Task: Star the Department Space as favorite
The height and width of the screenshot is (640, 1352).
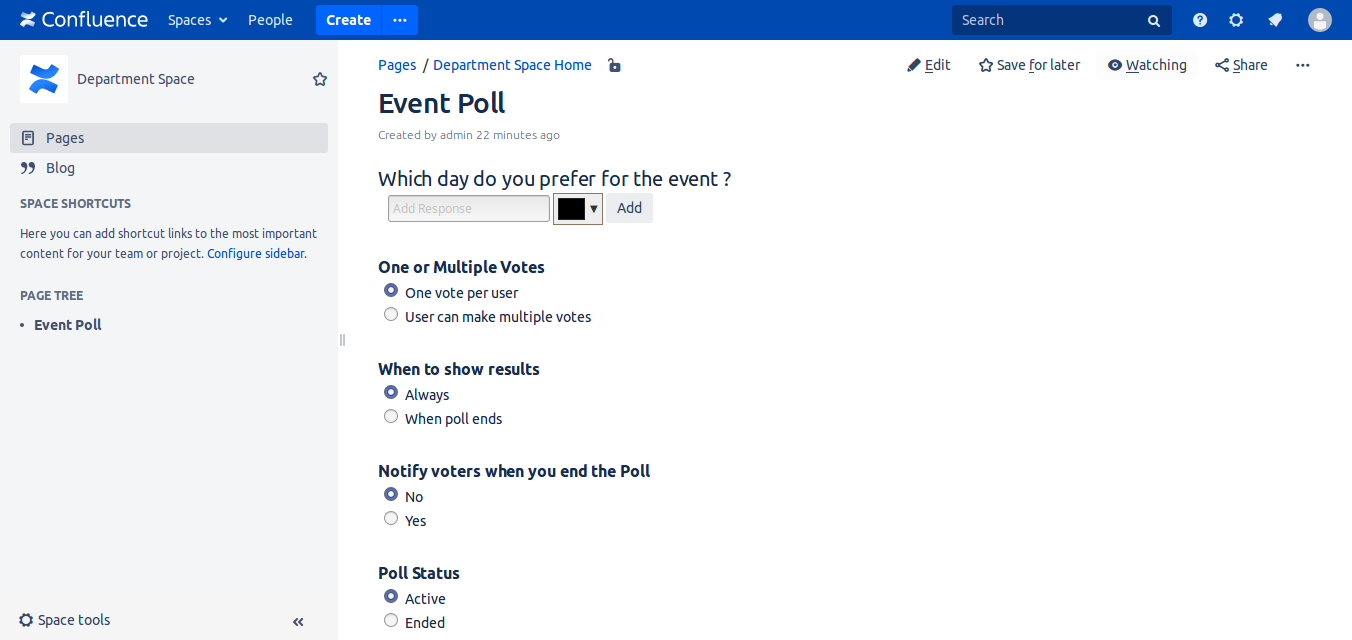Action: [x=320, y=79]
